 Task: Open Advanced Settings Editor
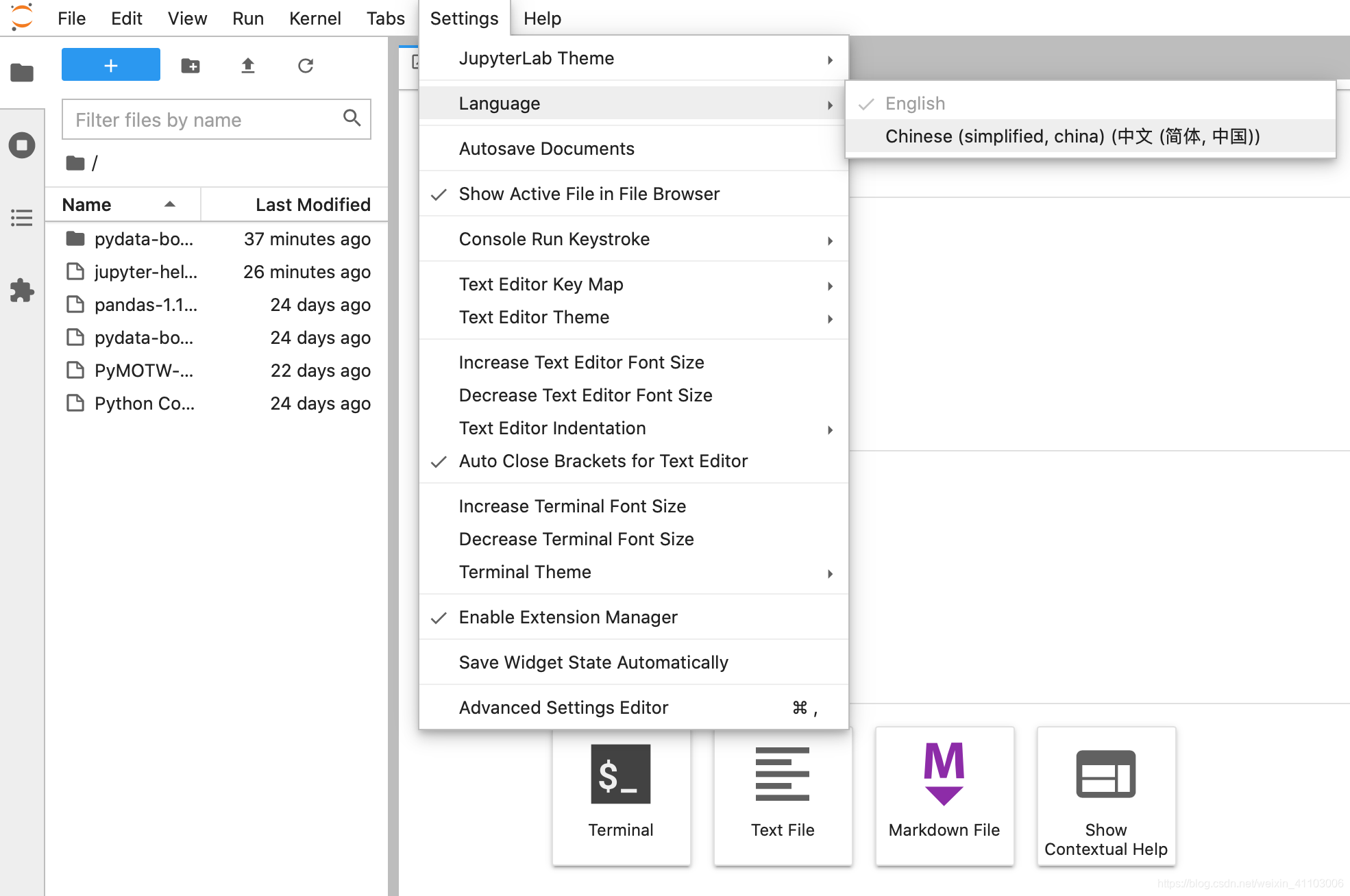click(563, 708)
